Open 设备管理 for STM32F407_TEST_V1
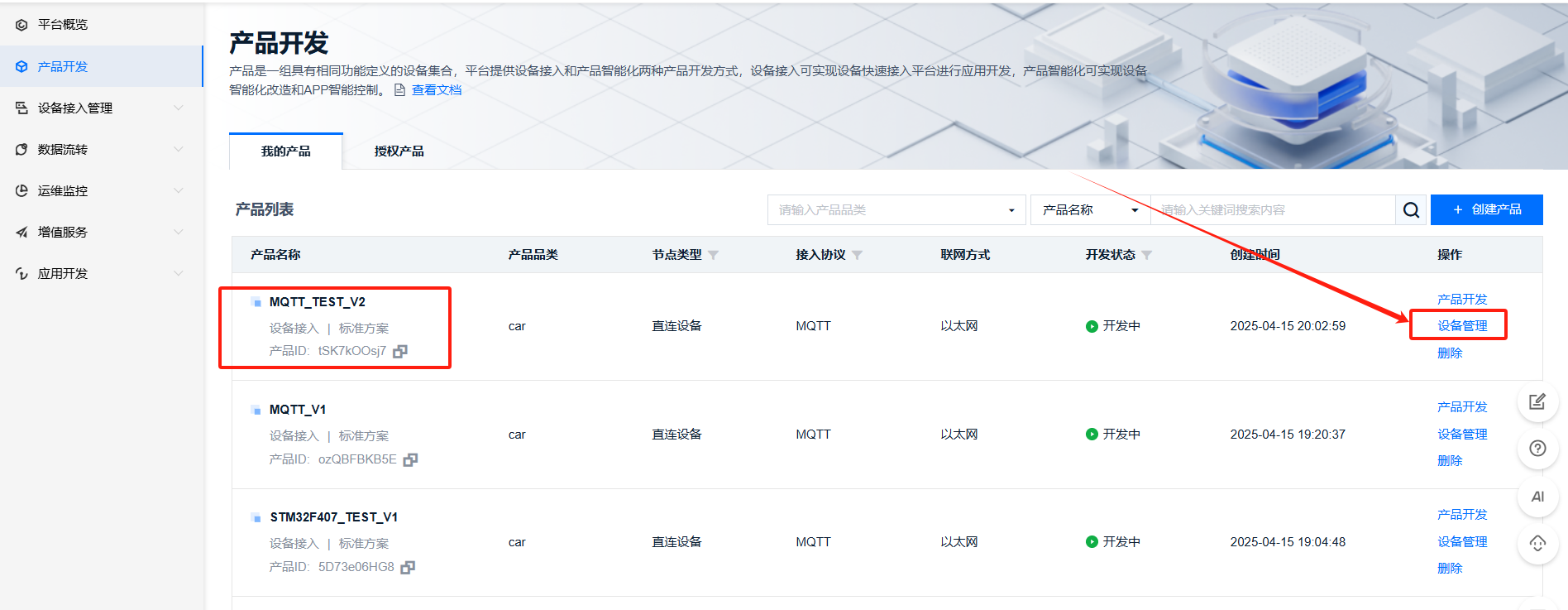 click(x=1462, y=541)
